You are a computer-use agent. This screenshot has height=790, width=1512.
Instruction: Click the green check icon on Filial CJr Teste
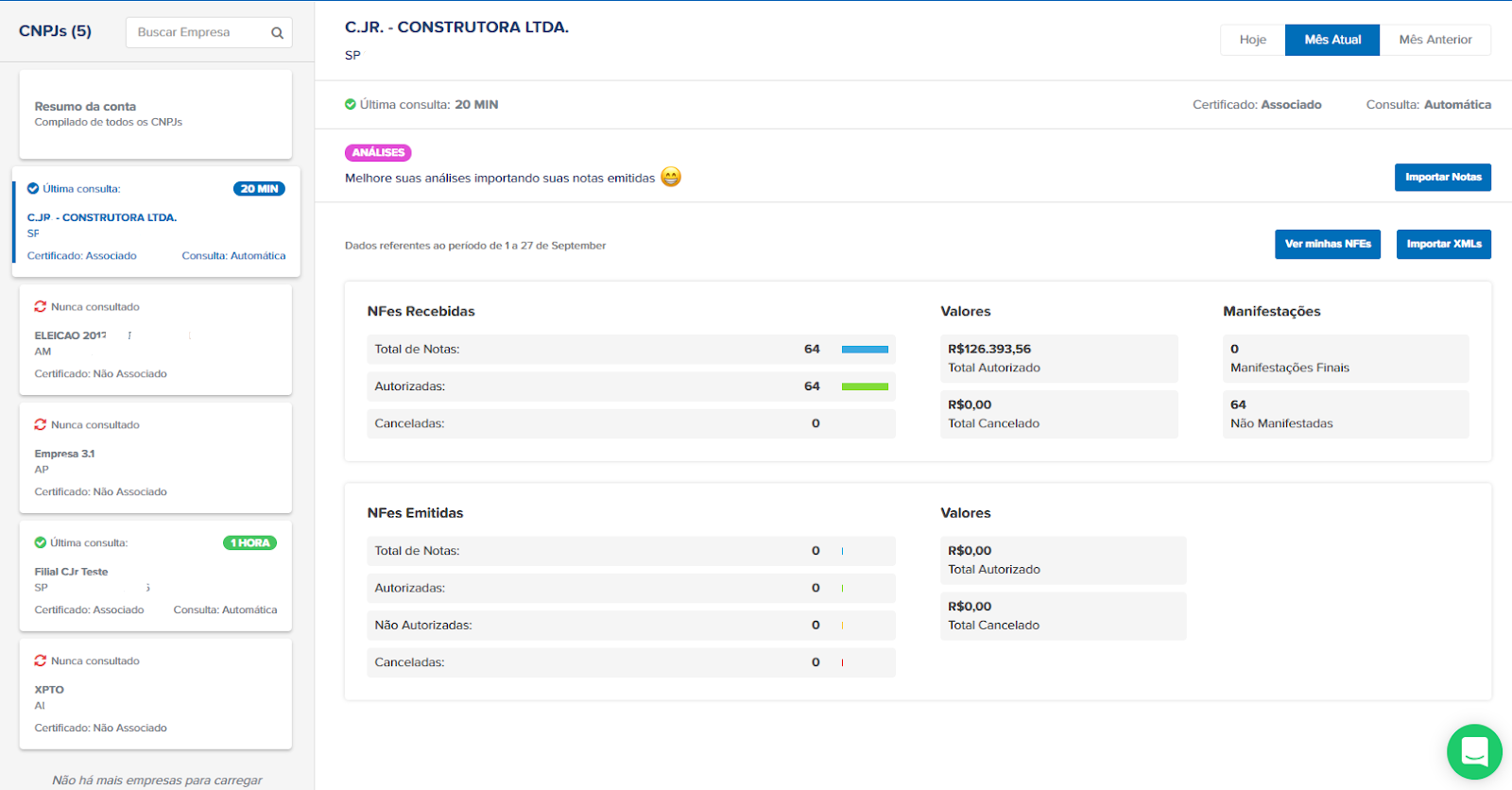[41, 542]
